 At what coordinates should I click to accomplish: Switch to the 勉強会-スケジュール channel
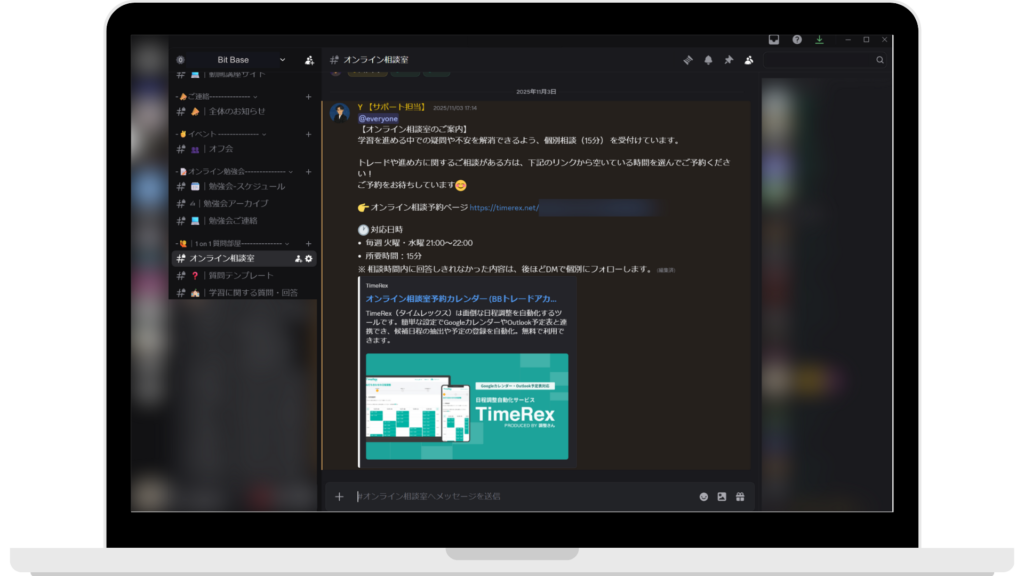(x=246, y=186)
